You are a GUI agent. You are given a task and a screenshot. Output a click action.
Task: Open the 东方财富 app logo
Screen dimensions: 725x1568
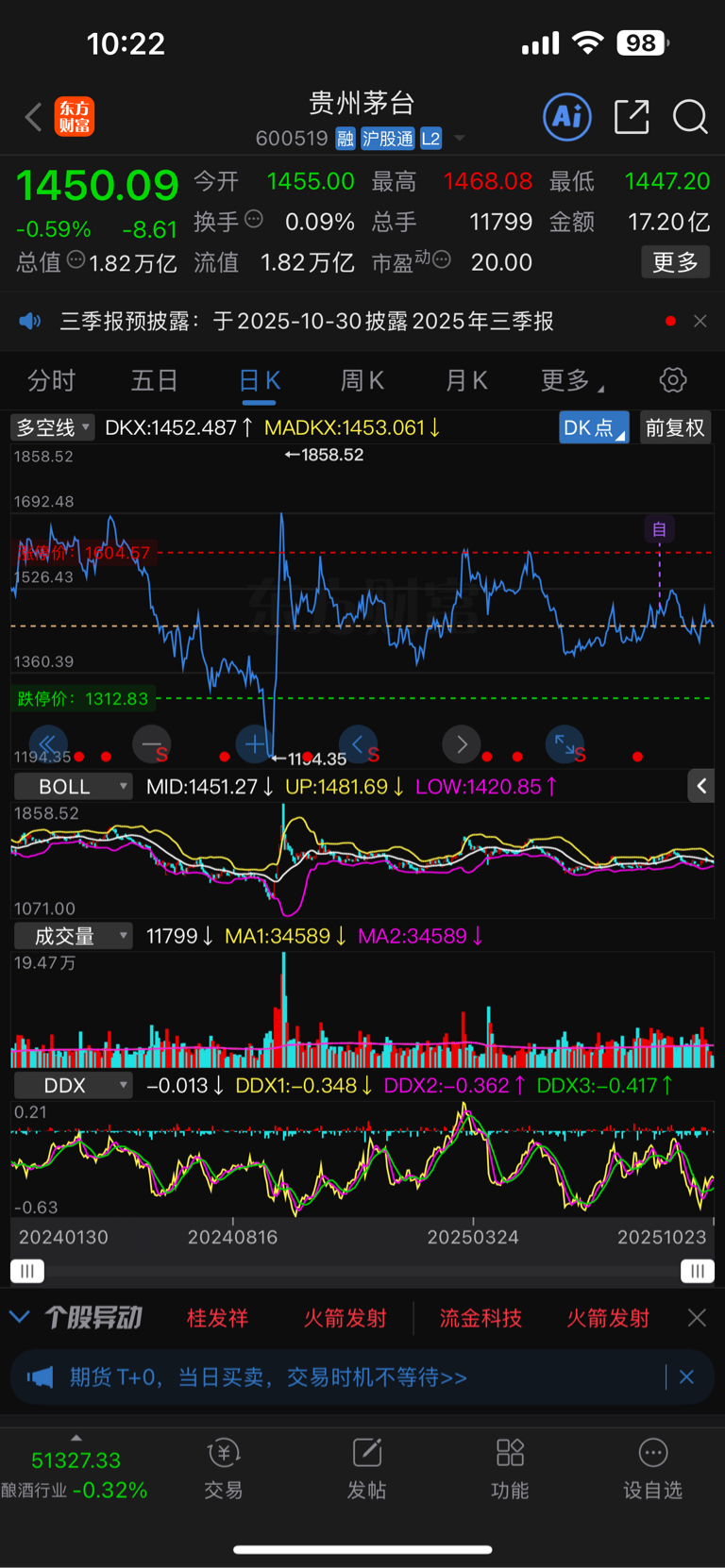pos(75,117)
